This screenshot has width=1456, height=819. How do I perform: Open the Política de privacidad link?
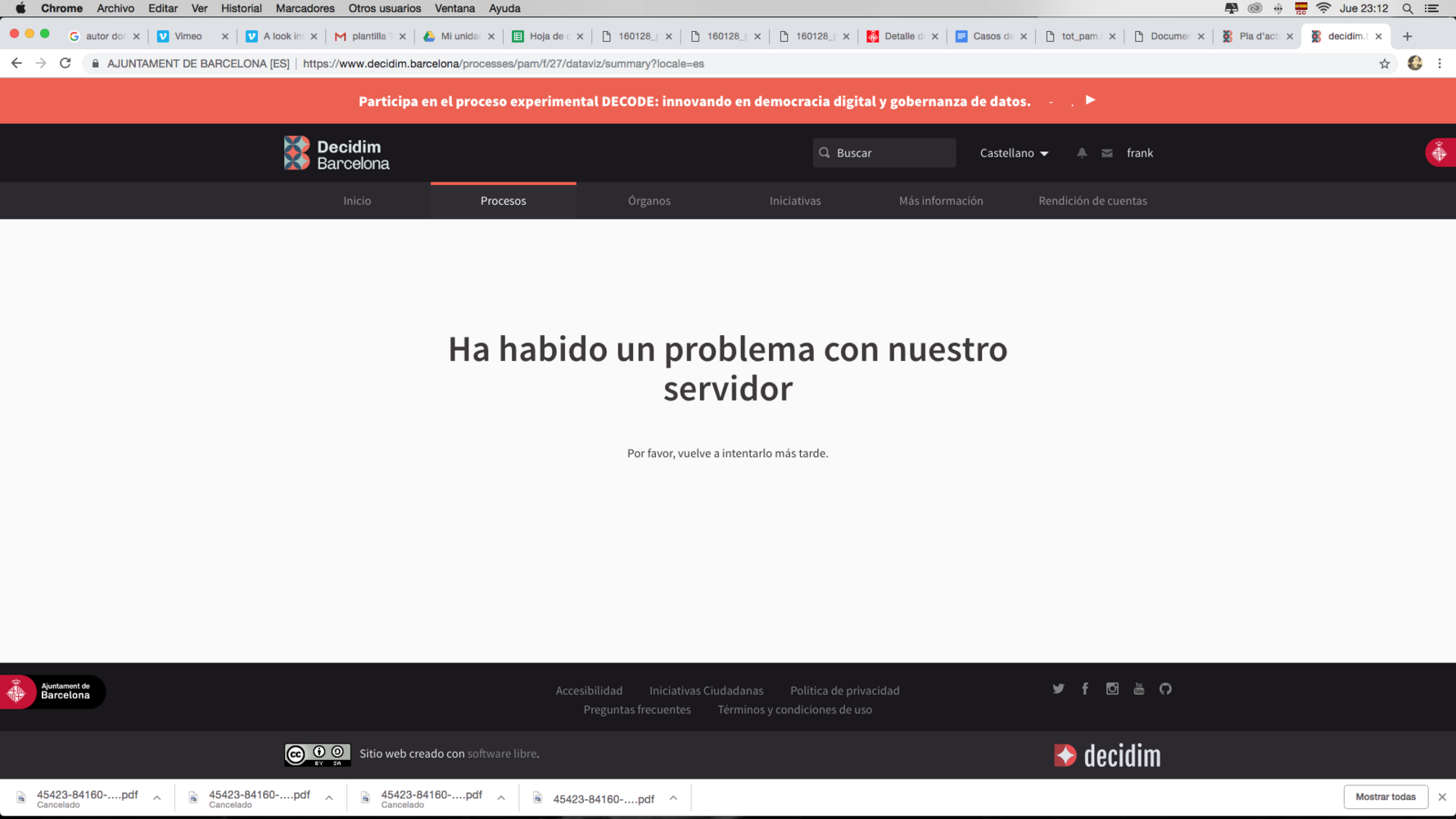click(844, 690)
